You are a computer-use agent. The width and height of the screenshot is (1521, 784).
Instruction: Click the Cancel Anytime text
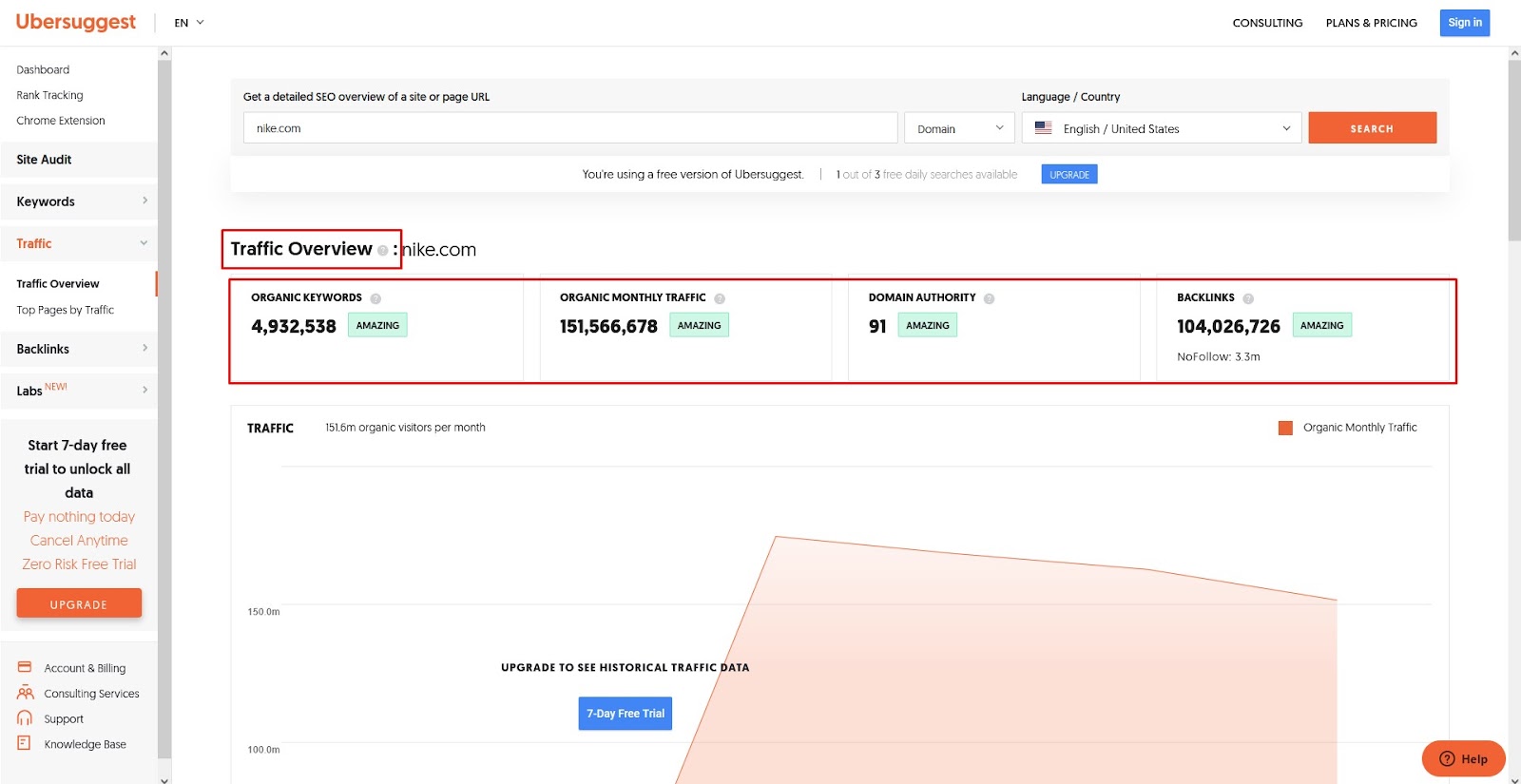79,541
